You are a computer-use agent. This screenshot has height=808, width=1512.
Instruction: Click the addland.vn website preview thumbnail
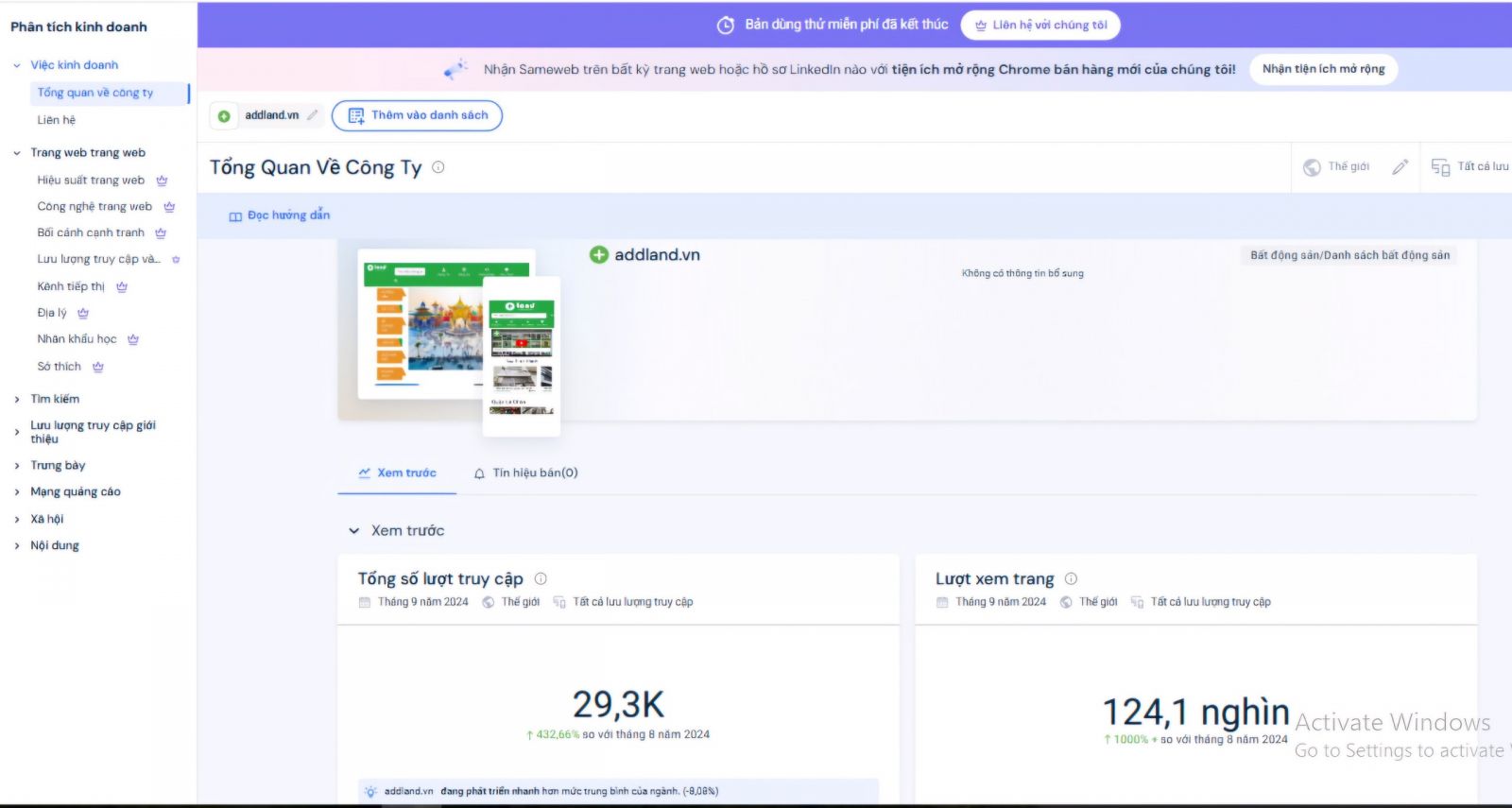click(446, 324)
